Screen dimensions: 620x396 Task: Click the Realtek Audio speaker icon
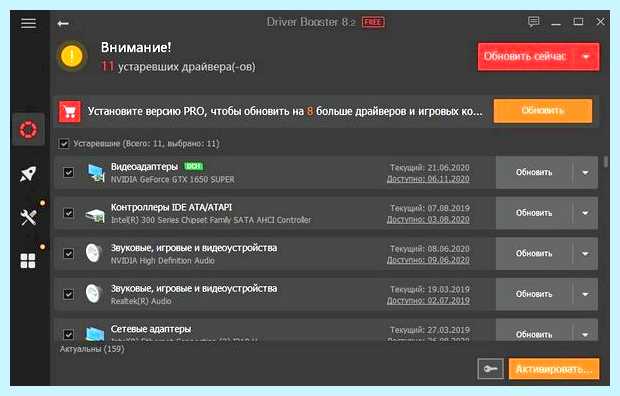click(x=94, y=294)
